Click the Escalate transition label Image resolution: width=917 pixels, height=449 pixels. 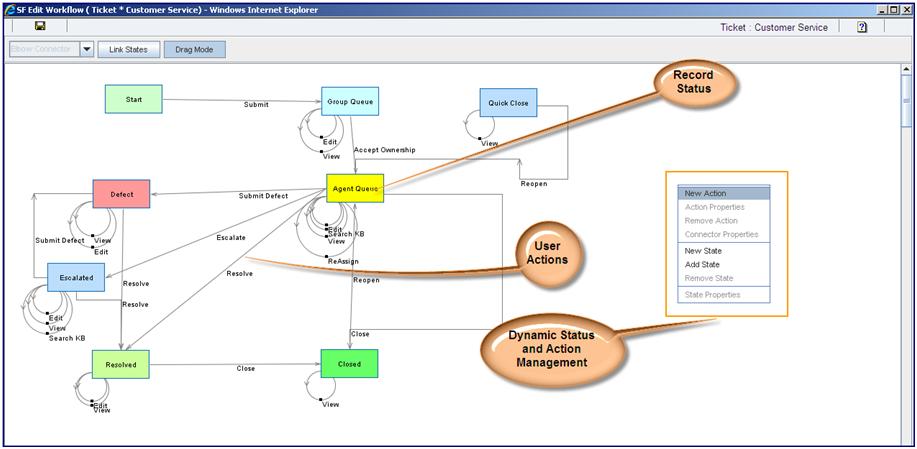pos(231,238)
